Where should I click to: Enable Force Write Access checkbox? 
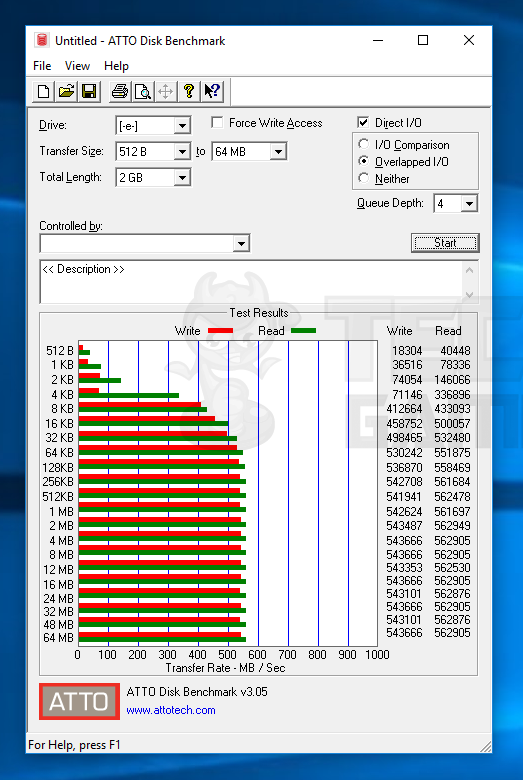click(217, 122)
